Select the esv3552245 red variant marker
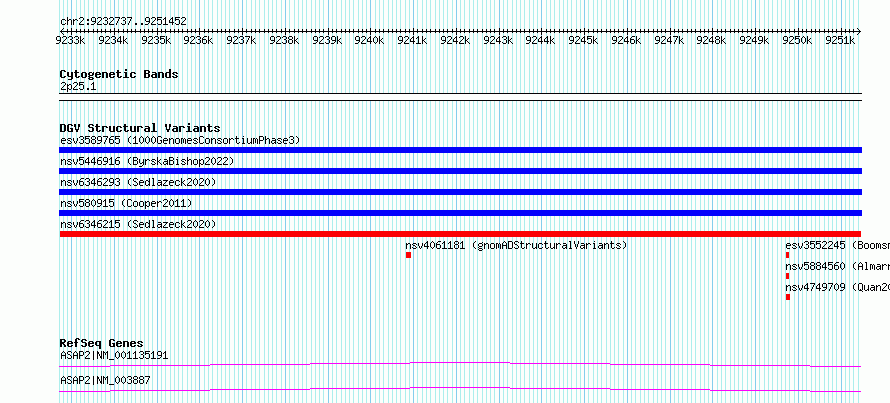Screen dimensions: 890x403 [x=787, y=255]
